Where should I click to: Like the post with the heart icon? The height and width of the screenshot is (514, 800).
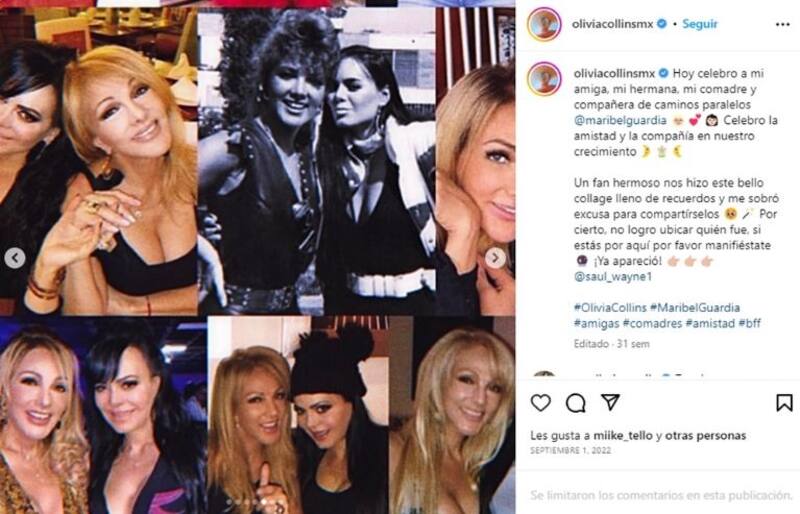point(540,403)
